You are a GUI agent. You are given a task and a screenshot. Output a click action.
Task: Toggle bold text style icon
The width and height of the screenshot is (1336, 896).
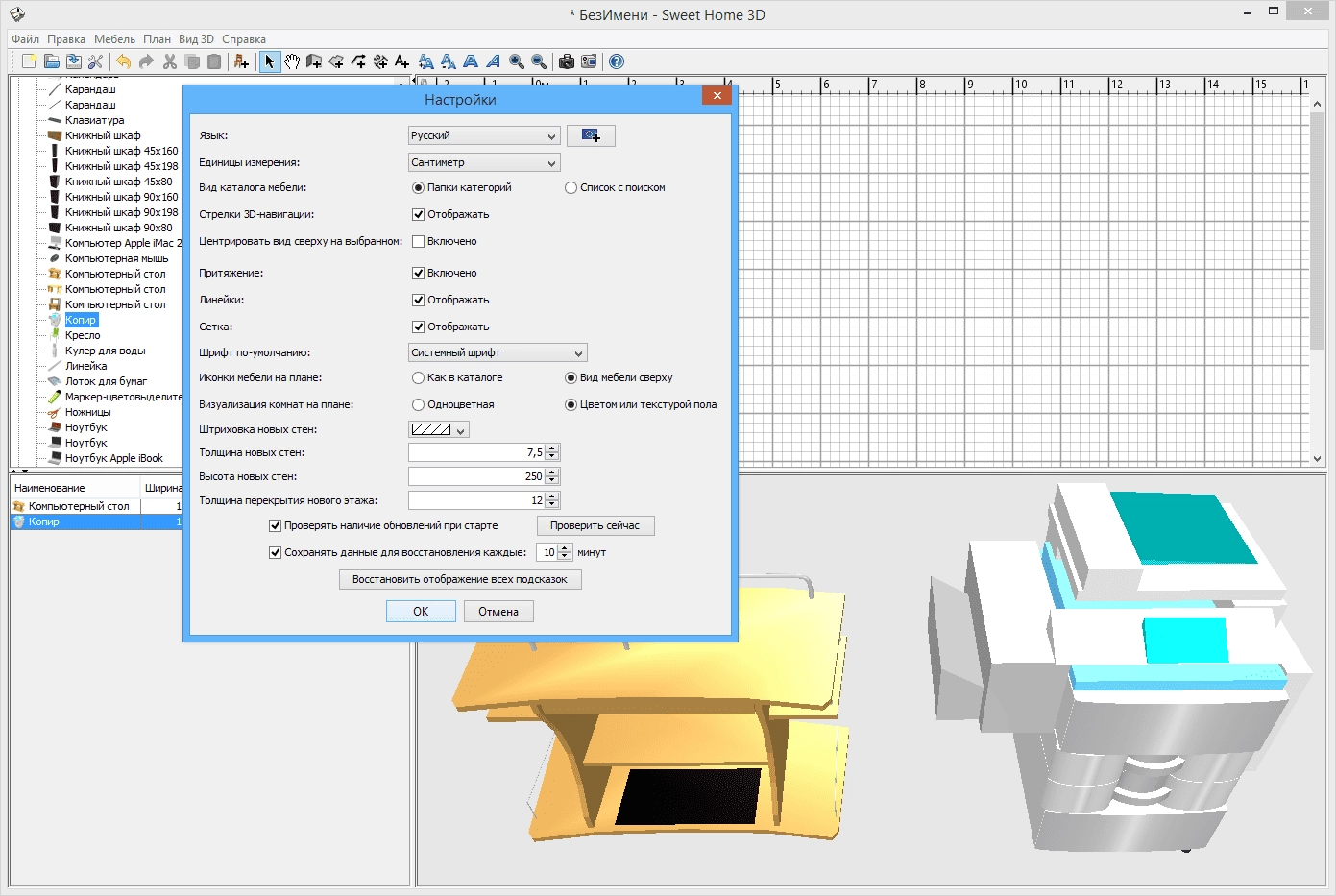[x=471, y=61]
